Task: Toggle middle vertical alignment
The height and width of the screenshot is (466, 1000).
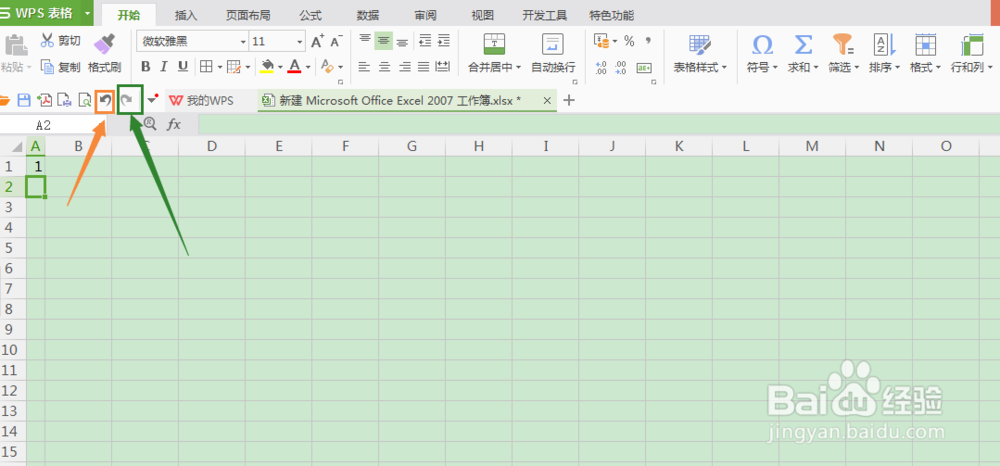Action: [383, 41]
